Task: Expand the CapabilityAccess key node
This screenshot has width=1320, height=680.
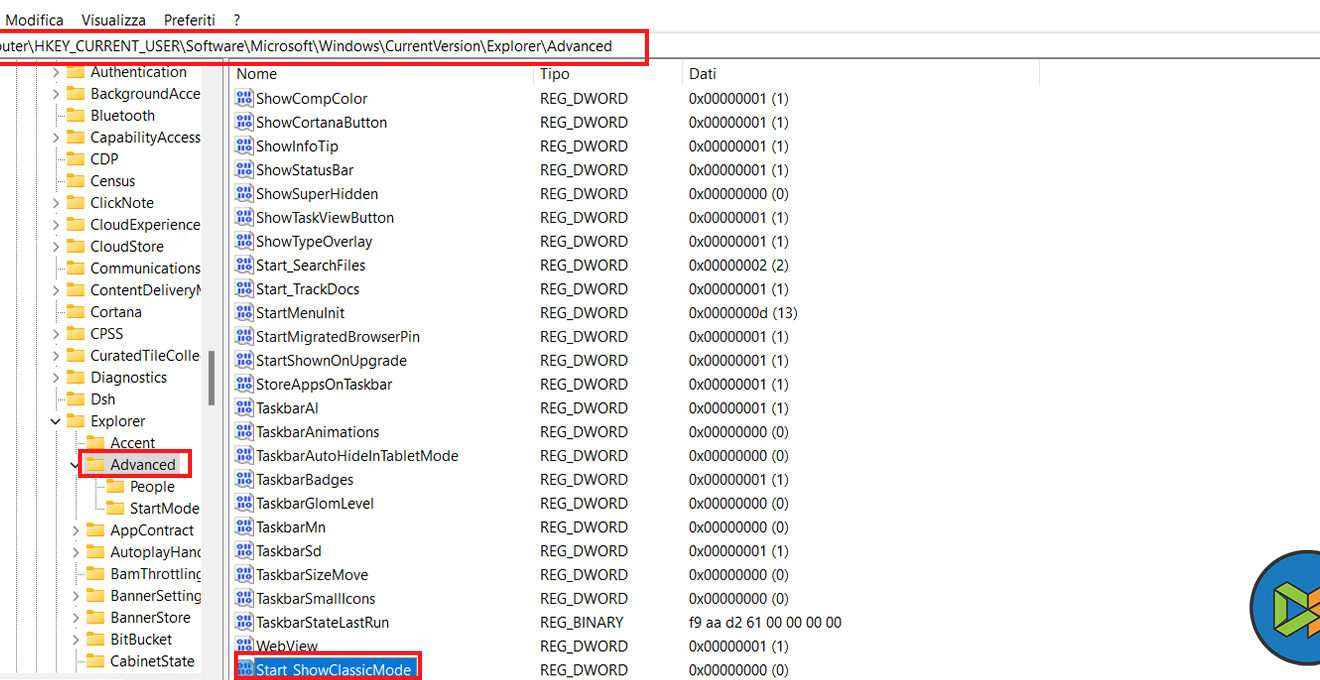Action: pyautogui.click(x=55, y=137)
